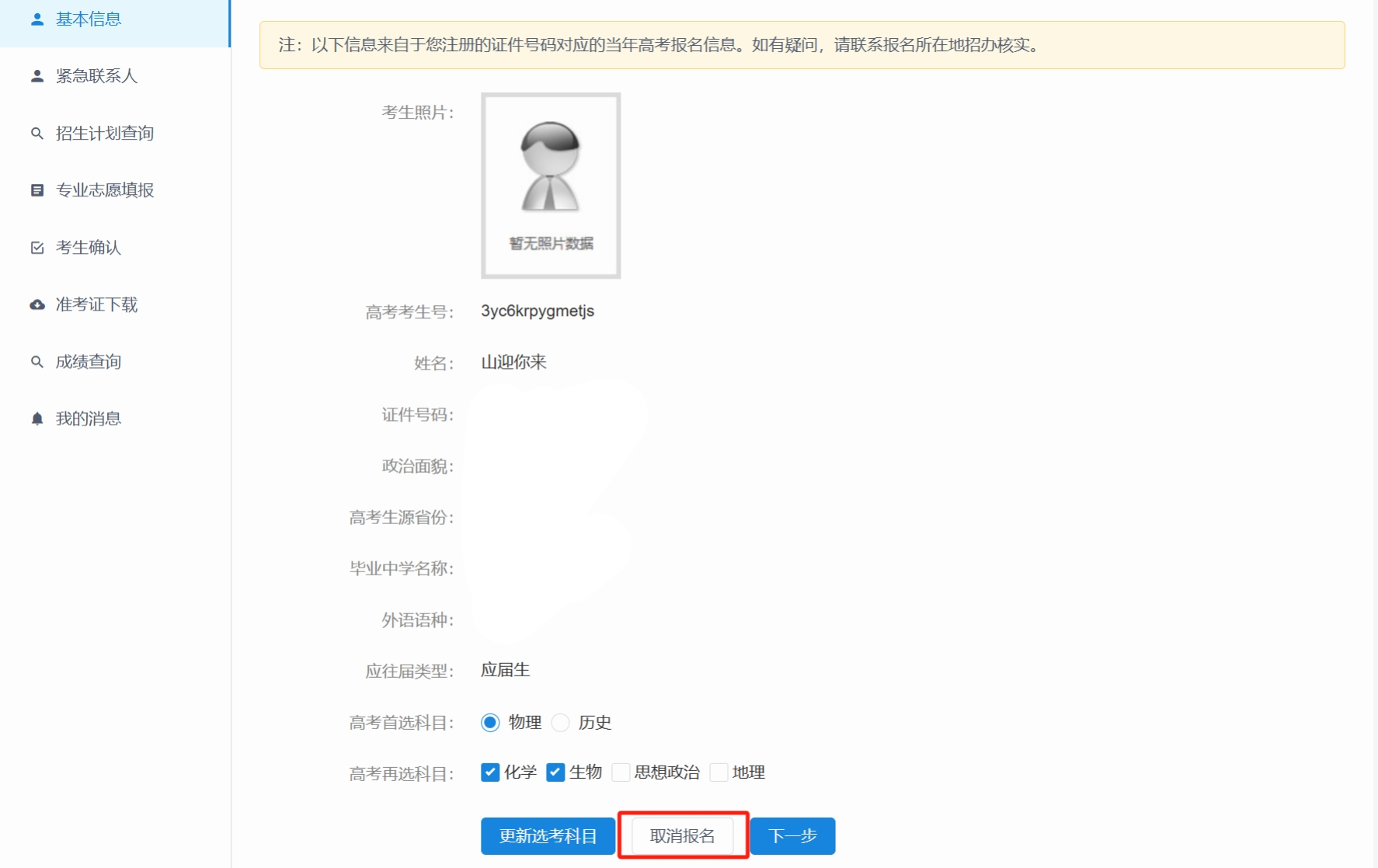The image size is (1378, 868).
Task: Click the 考生照片 placeholder image
Action: coord(551,186)
